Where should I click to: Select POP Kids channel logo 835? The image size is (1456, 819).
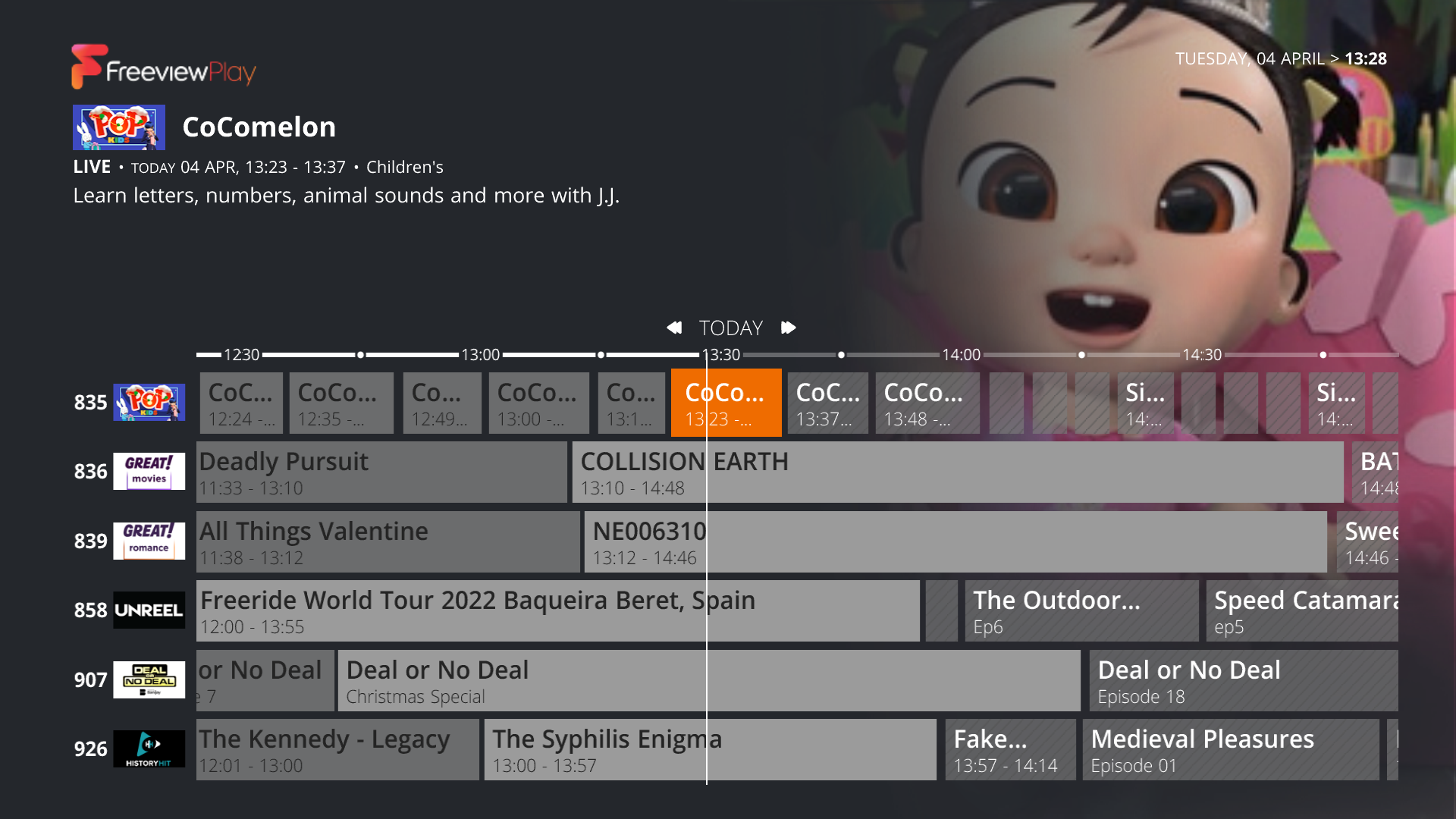[x=149, y=402]
